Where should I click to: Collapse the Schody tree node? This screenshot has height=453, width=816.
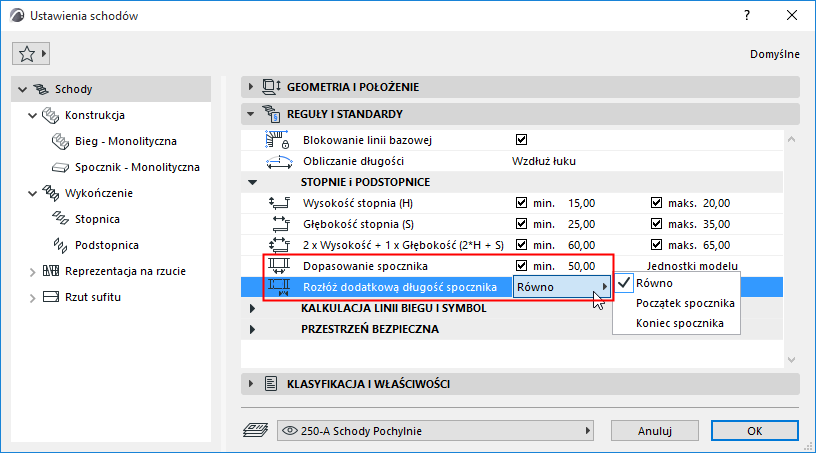[x=22, y=90]
